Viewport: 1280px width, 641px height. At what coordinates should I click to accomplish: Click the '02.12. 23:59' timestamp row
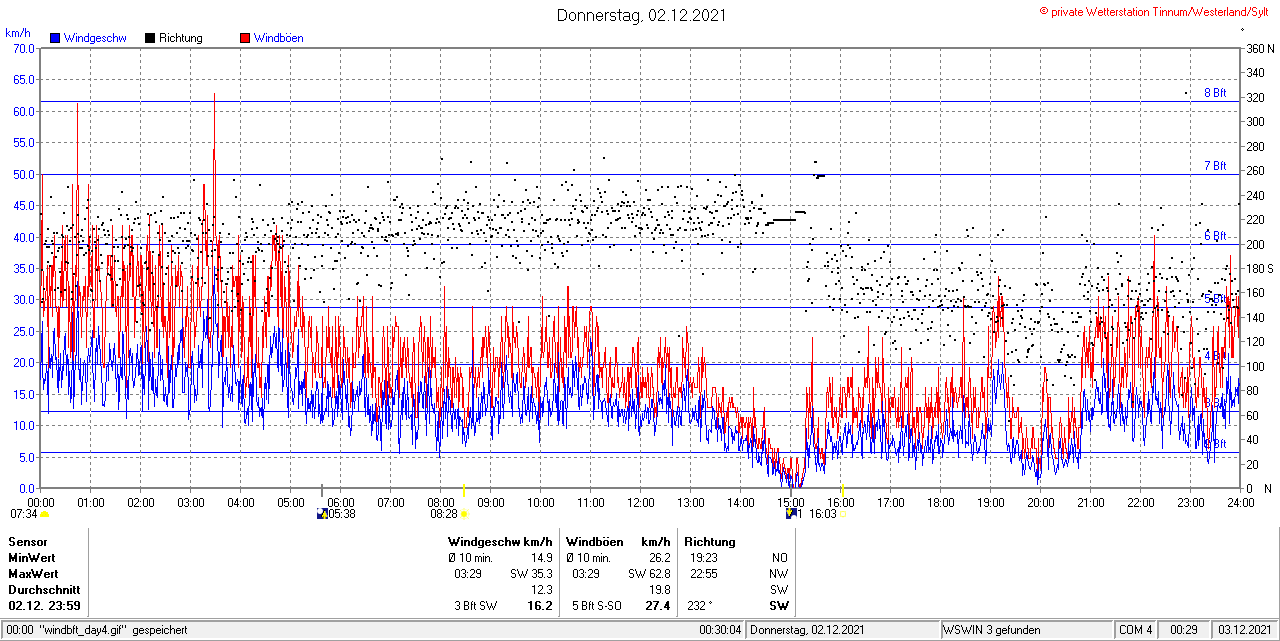pyautogui.click(x=45, y=605)
